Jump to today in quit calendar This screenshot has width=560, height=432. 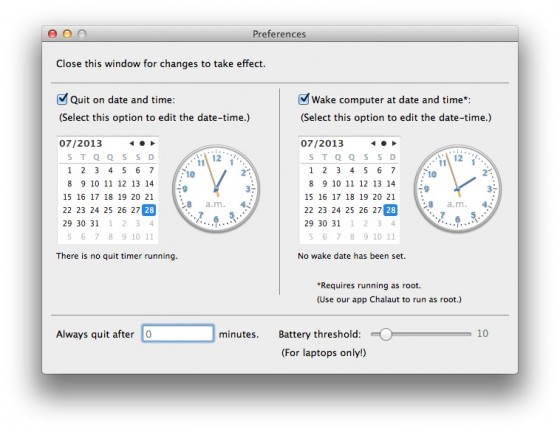coord(142,143)
